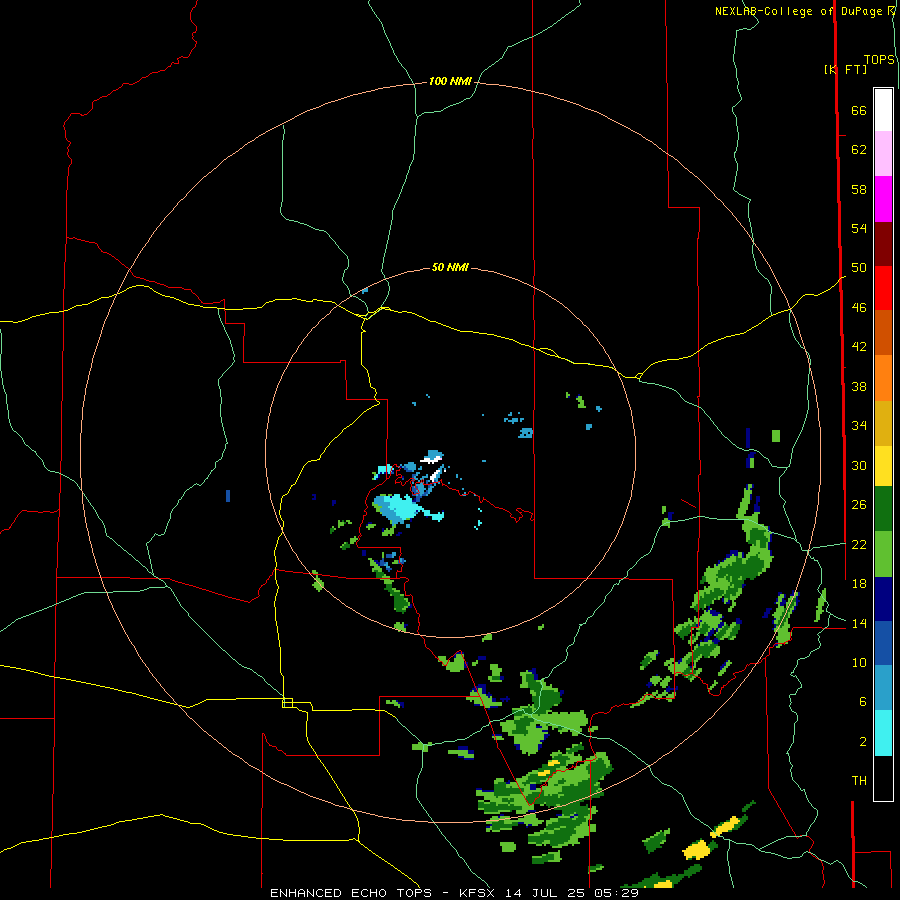900x900 pixels.
Task: Pick the navy blue legend swatch
Action: [x=883, y=599]
